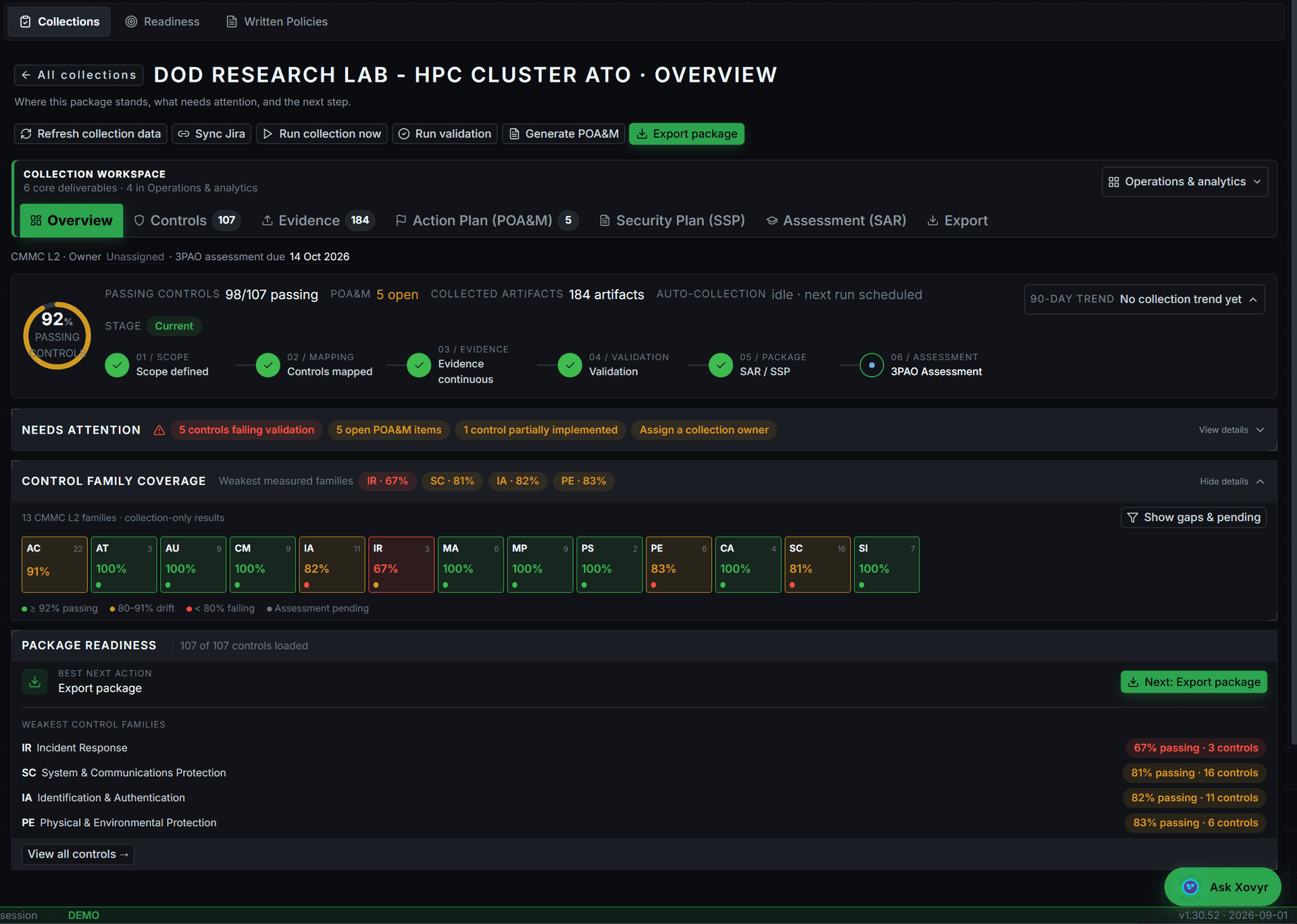Click the IA · 82% family chip
The height and width of the screenshot is (924, 1297).
(517, 481)
